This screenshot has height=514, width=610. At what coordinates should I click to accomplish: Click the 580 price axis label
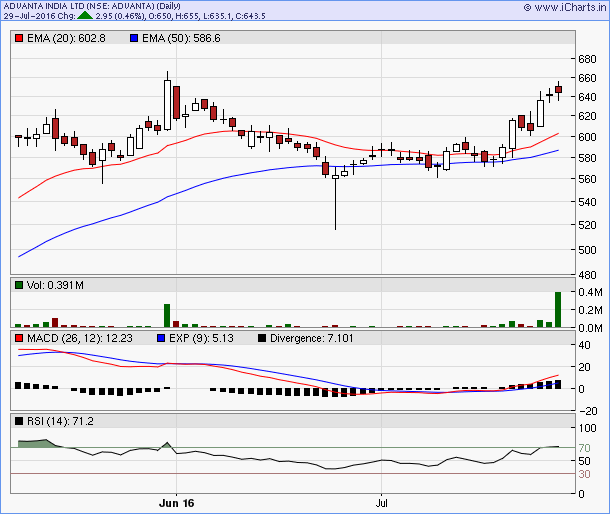tap(587, 158)
